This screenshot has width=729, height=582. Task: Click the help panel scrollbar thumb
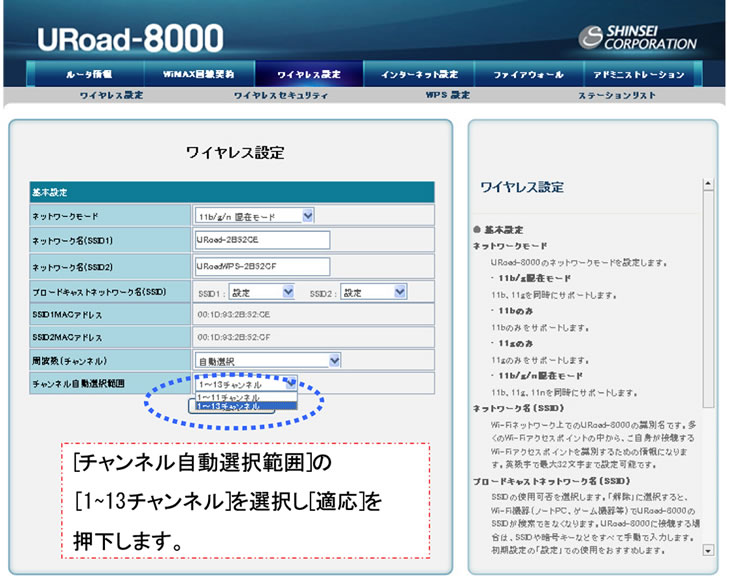[x=708, y=298]
